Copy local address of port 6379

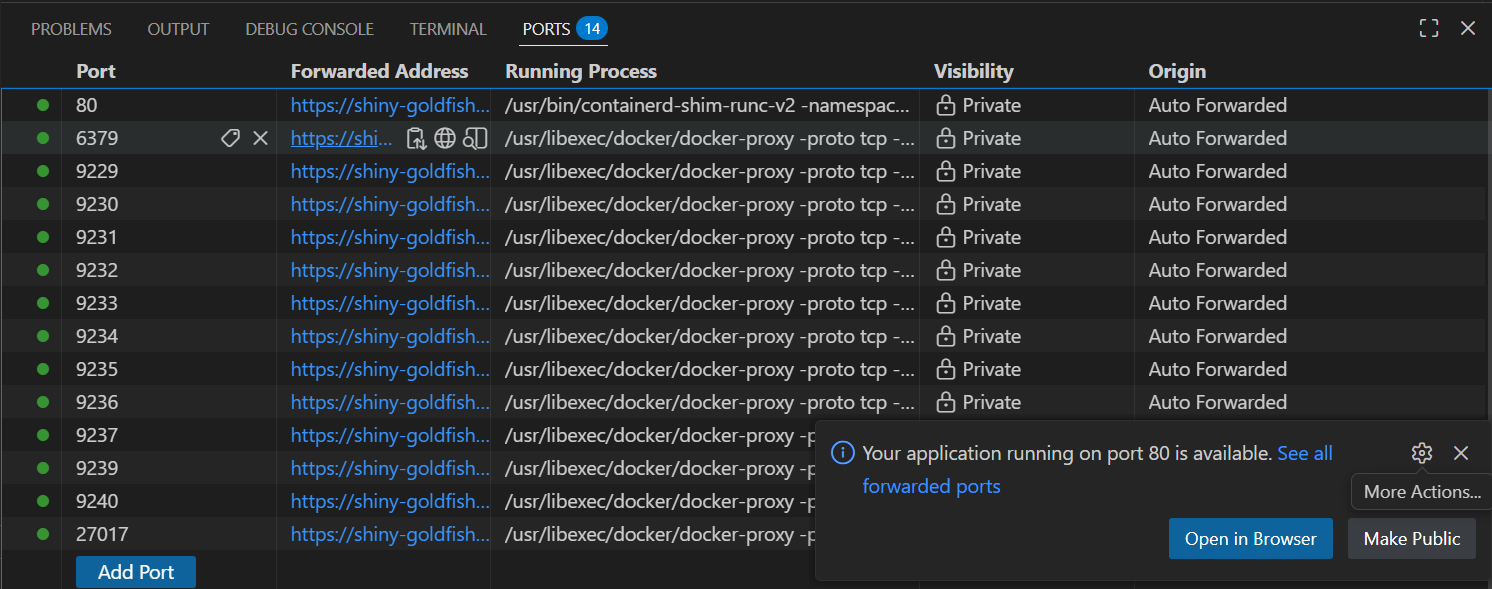[416, 139]
